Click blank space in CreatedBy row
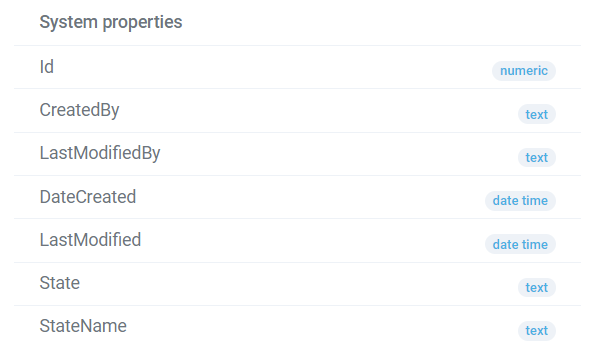 (316, 111)
